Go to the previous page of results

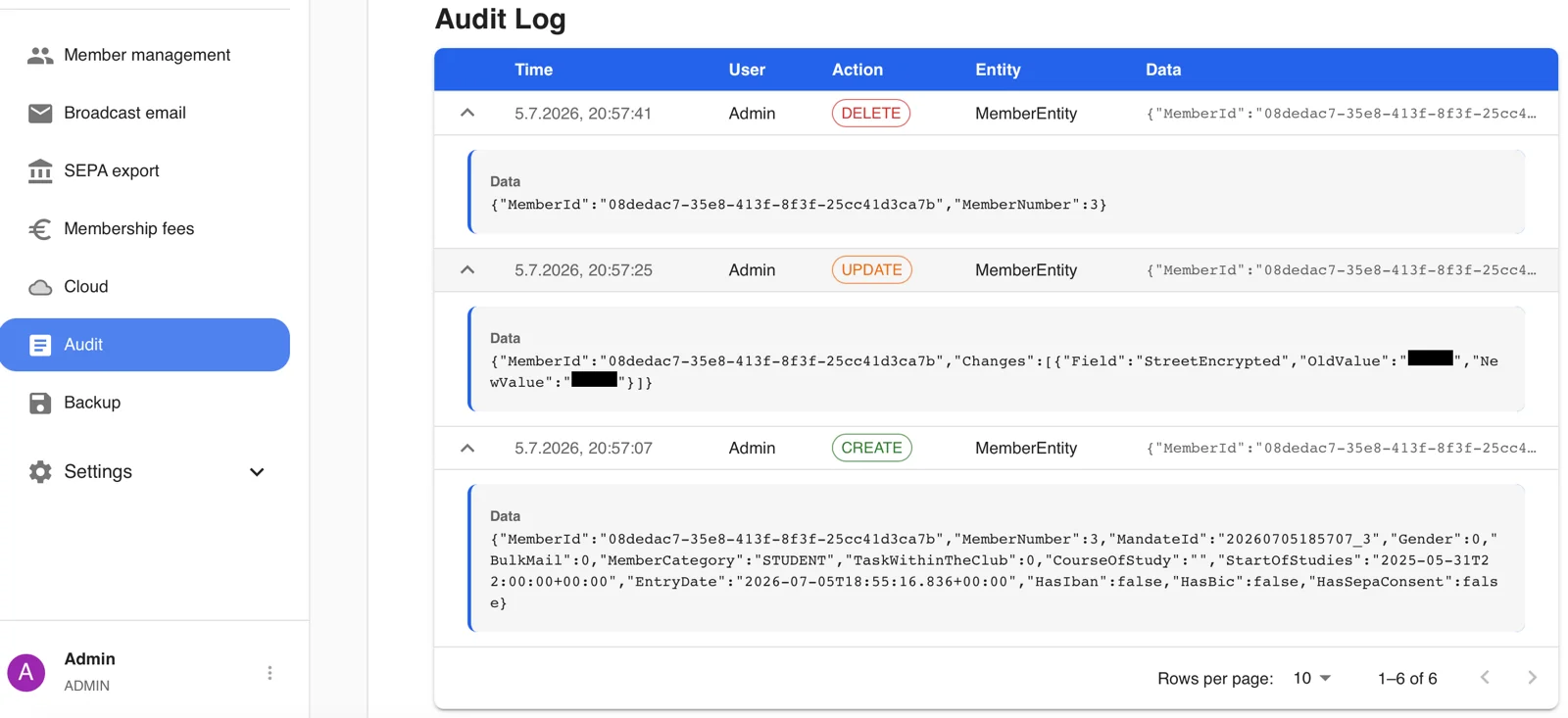[x=1485, y=678]
